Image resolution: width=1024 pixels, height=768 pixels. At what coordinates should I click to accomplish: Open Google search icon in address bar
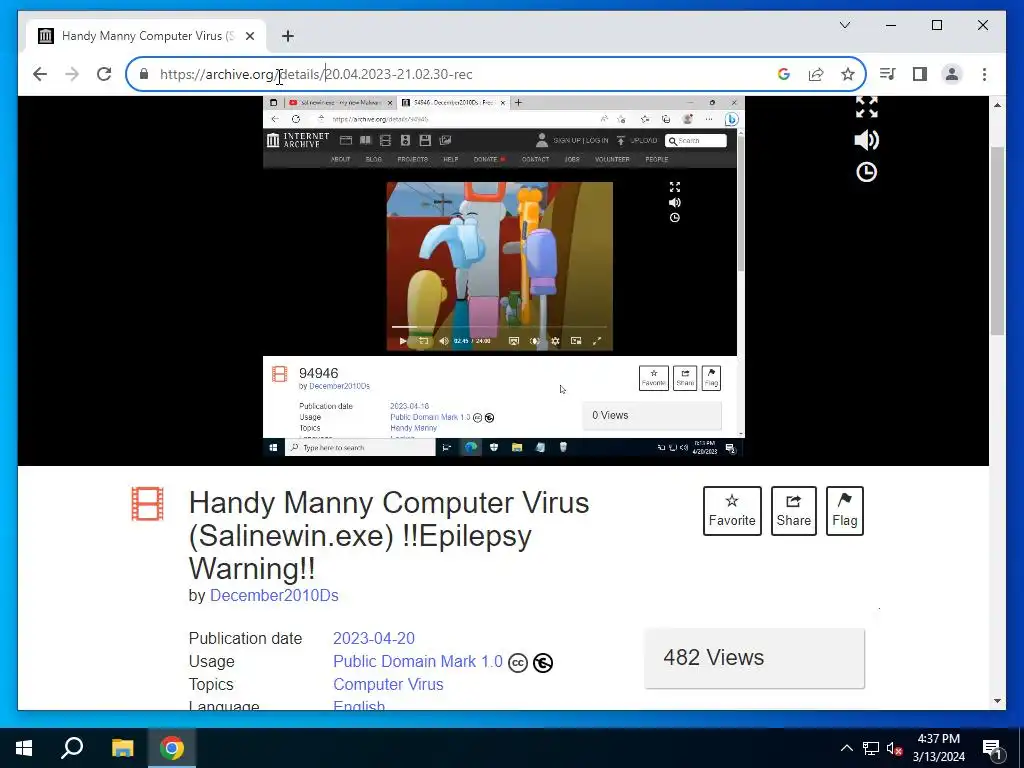(784, 74)
